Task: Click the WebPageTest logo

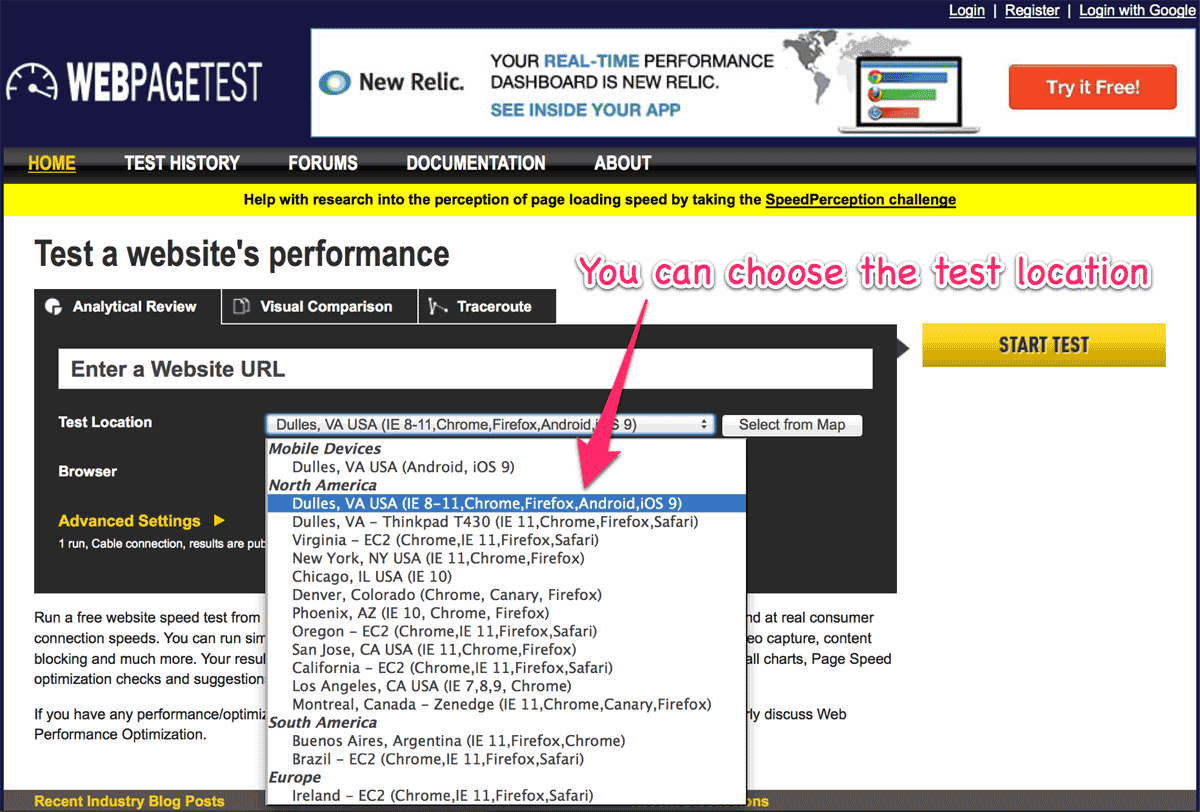Action: [x=134, y=81]
